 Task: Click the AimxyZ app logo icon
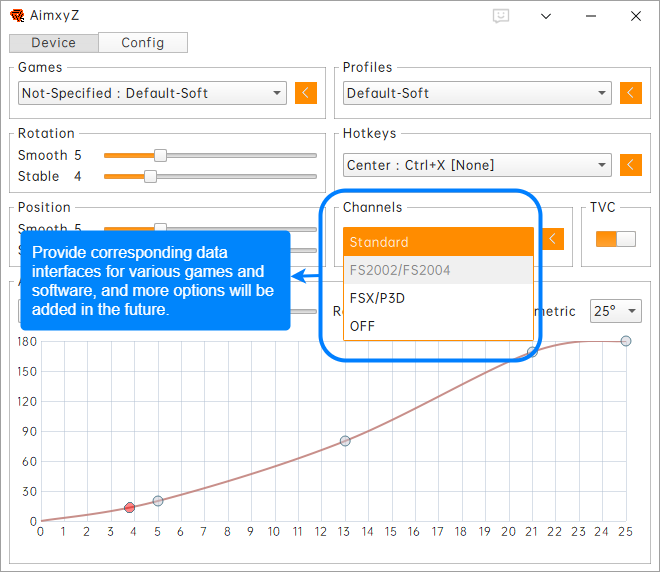tap(17, 16)
